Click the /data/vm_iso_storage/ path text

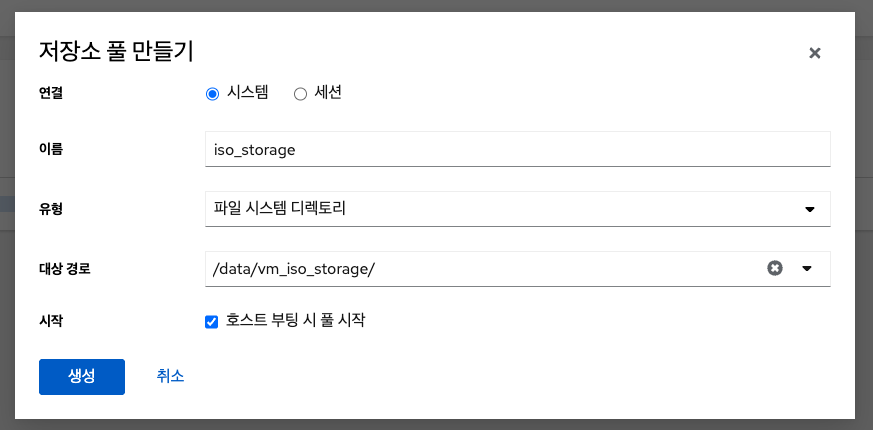[x=294, y=268]
